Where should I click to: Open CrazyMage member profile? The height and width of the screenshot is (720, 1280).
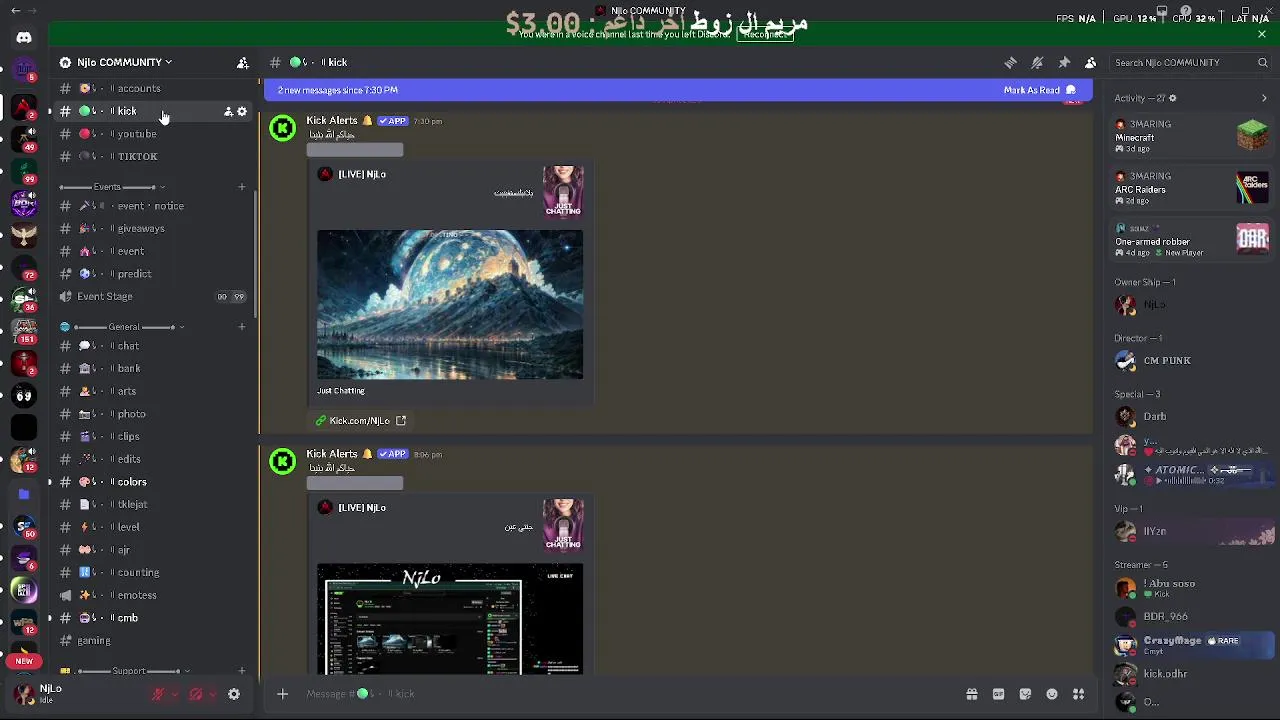pos(1191,645)
